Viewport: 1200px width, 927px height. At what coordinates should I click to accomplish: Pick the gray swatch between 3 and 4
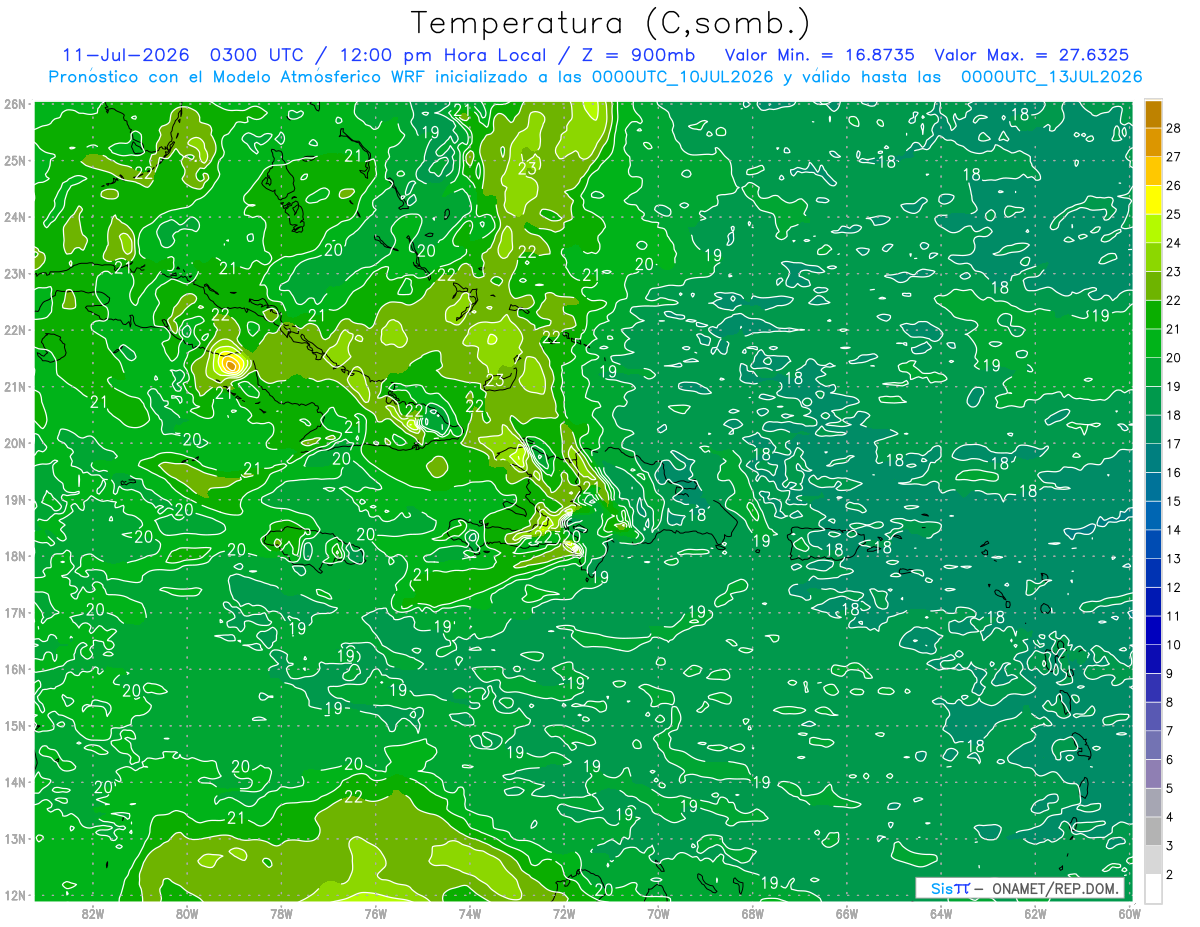click(1153, 832)
